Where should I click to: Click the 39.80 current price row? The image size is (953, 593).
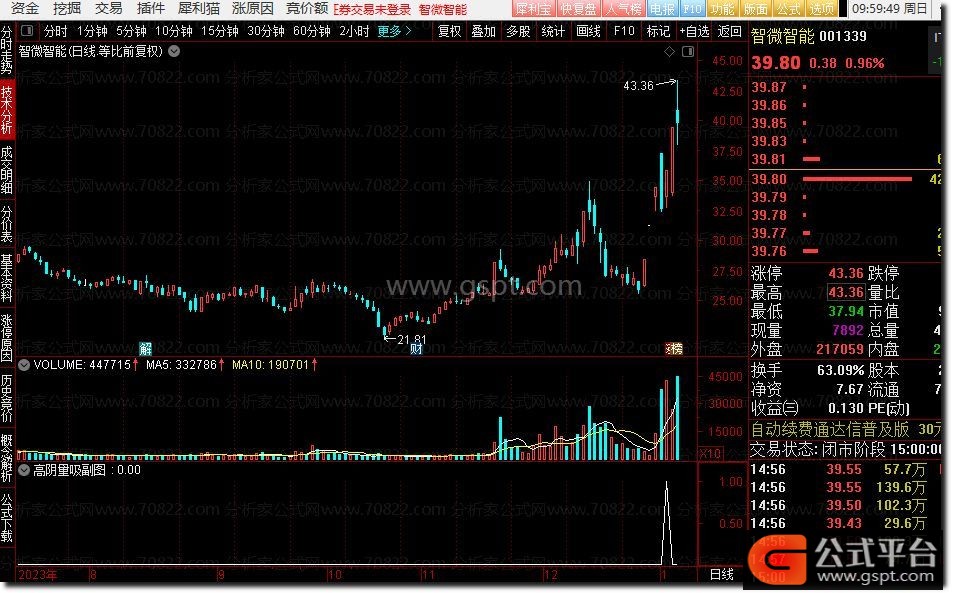coord(845,179)
